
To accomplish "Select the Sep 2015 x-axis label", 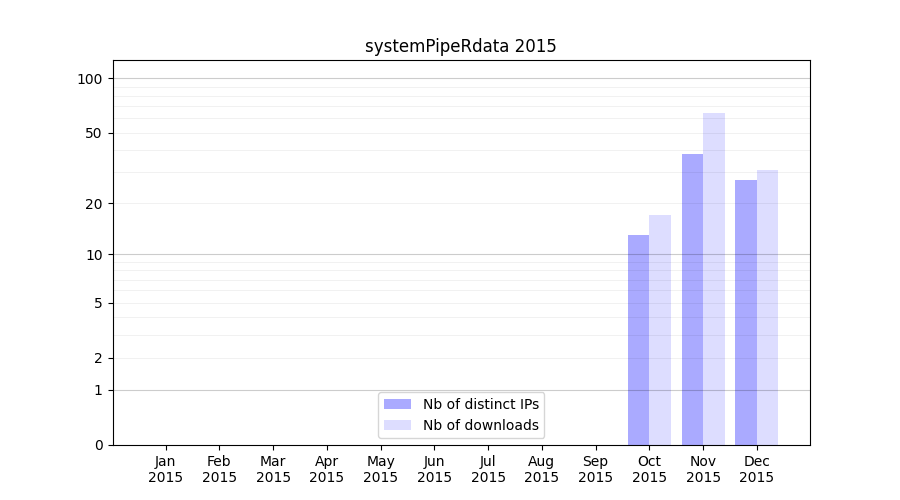I will [x=595, y=469].
